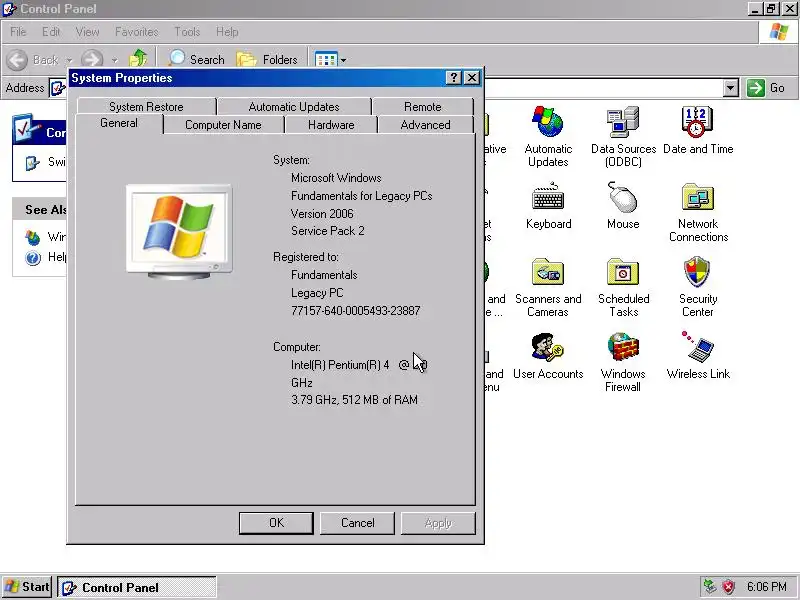Click the Start button
Viewport: 800px width, 600px height.
point(27,587)
